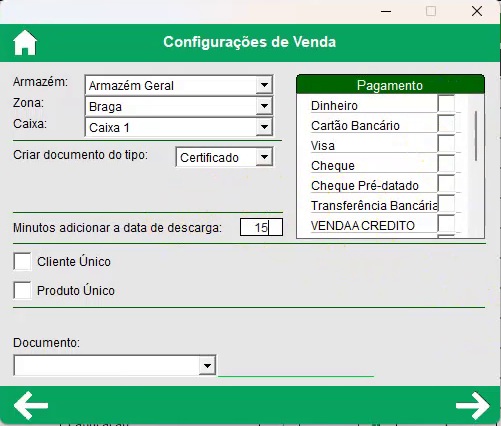This screenshot has width=501, height=426.
Task: Click the Visa label
Action: pyautogui.click(x=323, y=146)
